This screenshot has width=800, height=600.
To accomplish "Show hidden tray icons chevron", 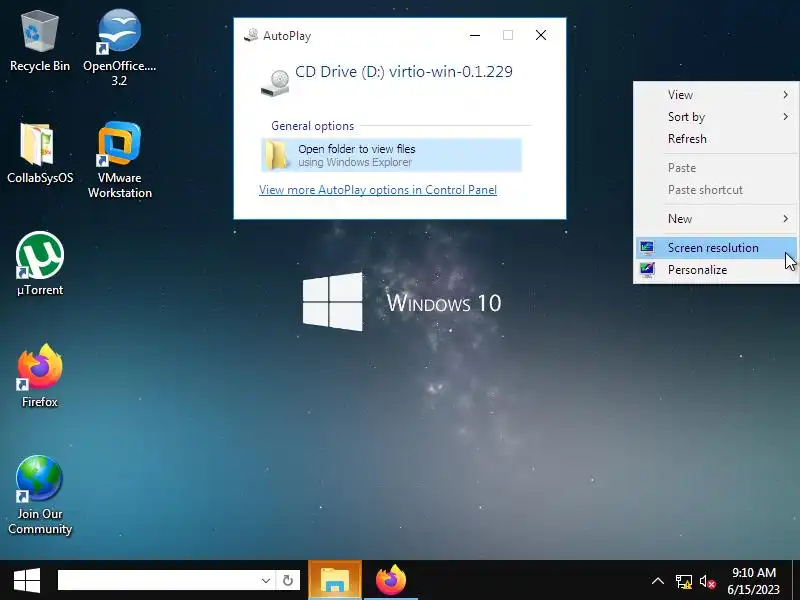I will click(658, 581).
